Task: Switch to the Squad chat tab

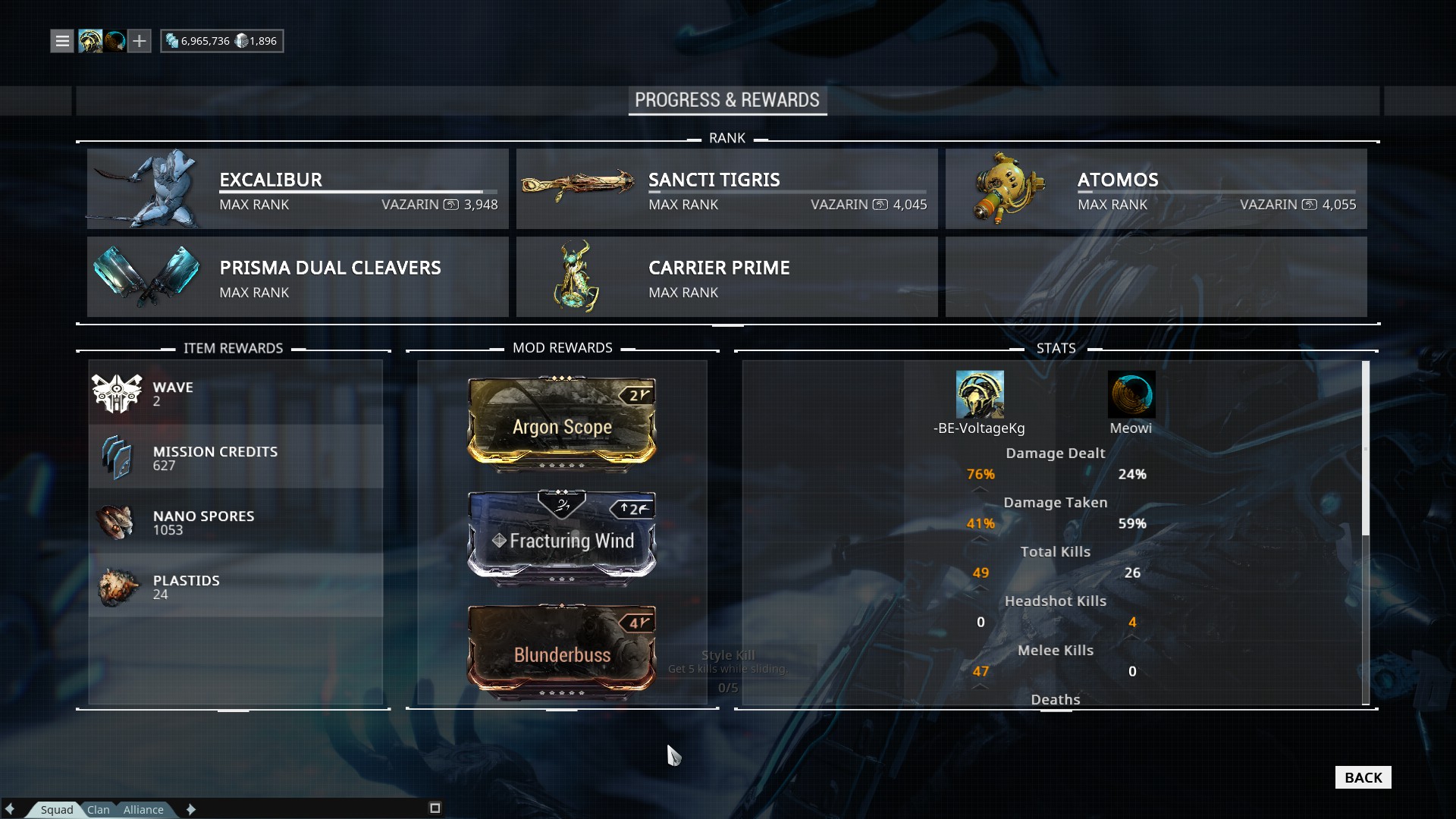Action: pyautogui.click(x=57, y=809)
